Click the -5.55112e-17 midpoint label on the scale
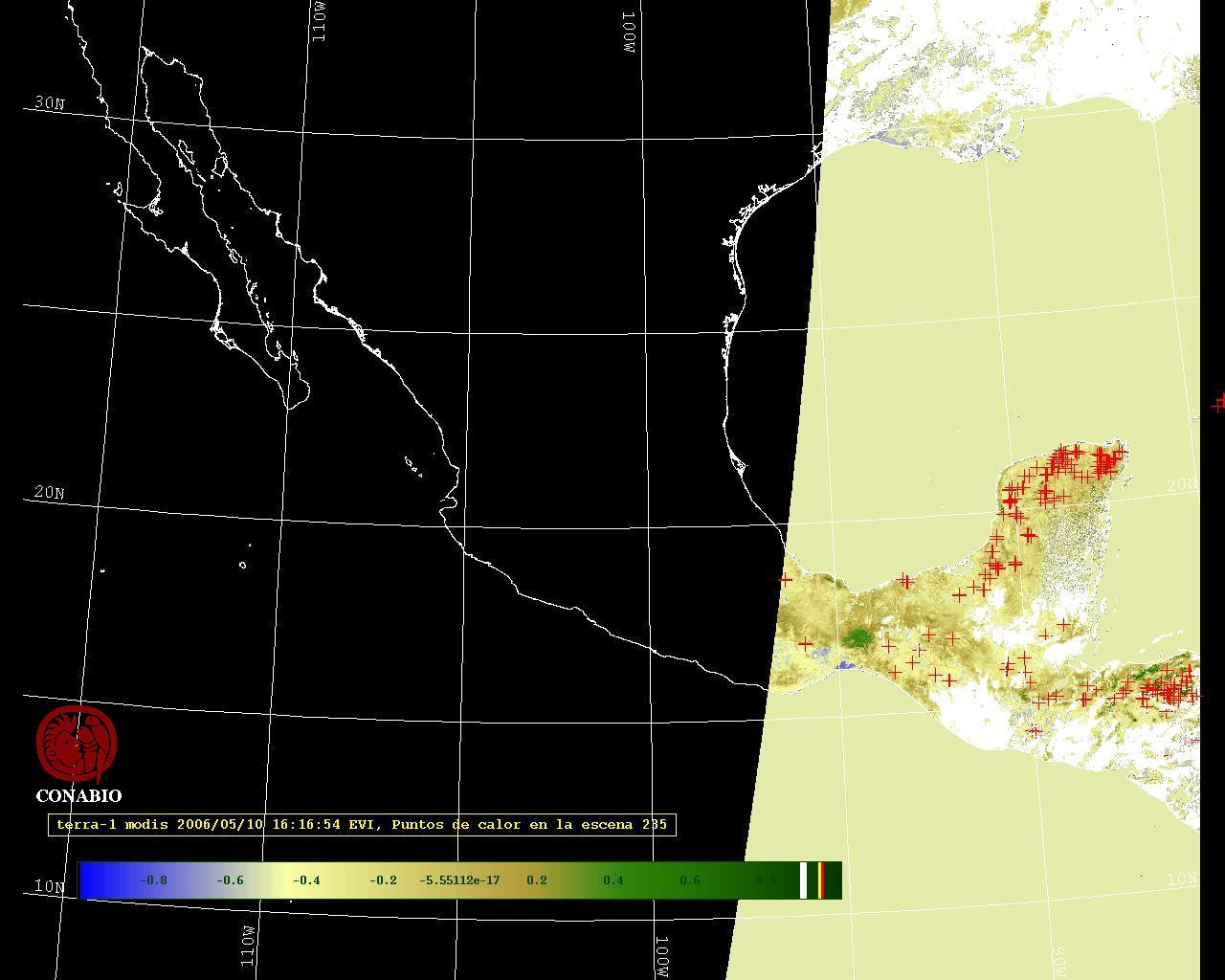This screenshot has width=1225, height=980. click(x=459, y=880)
